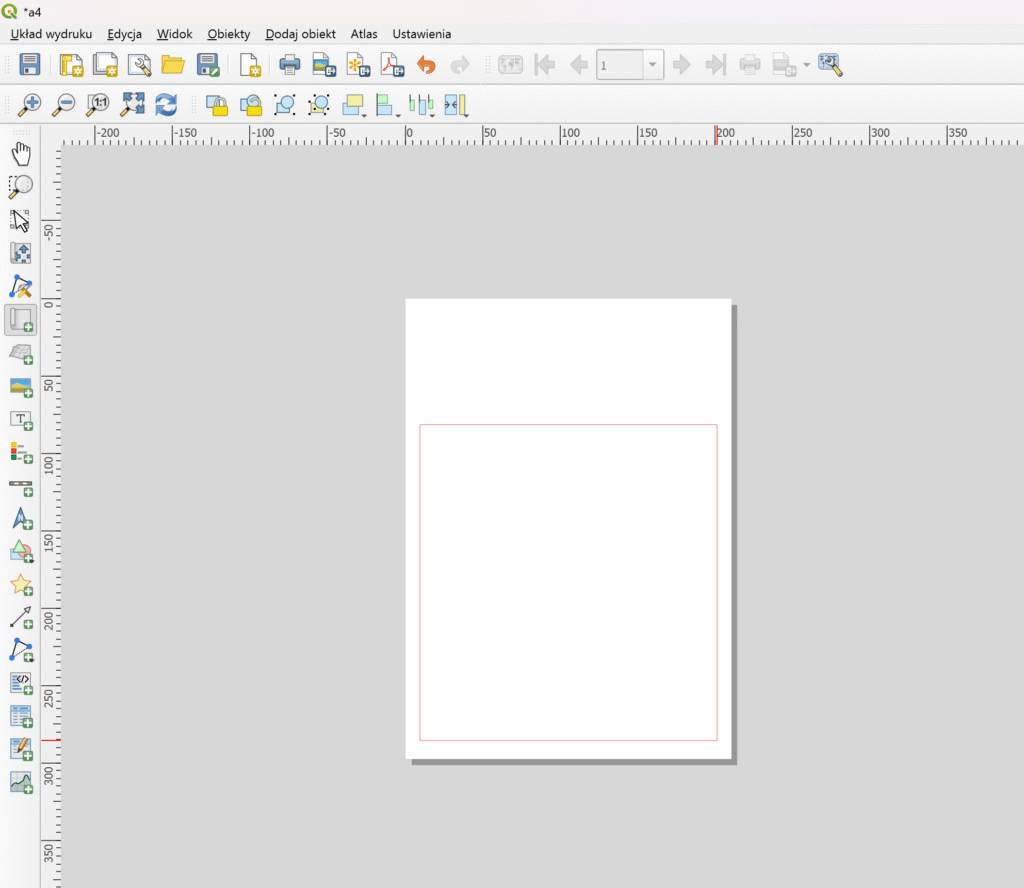This screenshot has width=1024, height=888.
Task: Click the Undo arrow button
Action: [426, 66]
